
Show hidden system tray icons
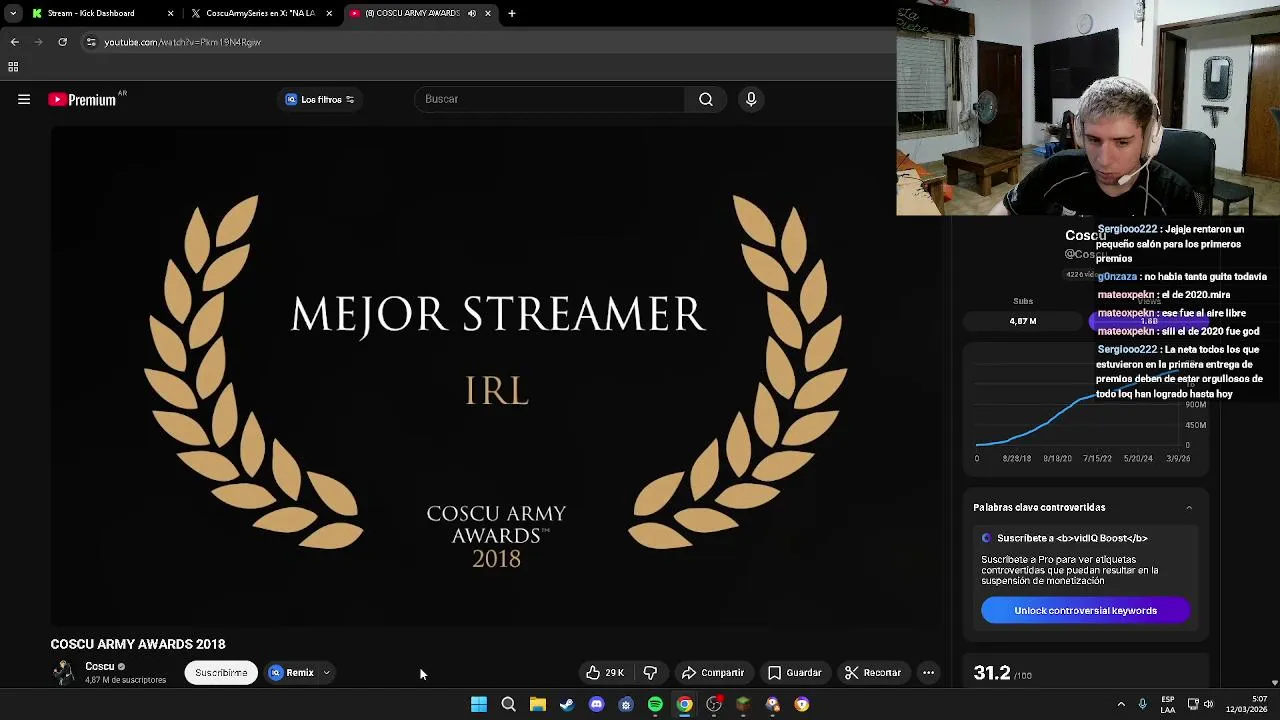point(1121,705)
